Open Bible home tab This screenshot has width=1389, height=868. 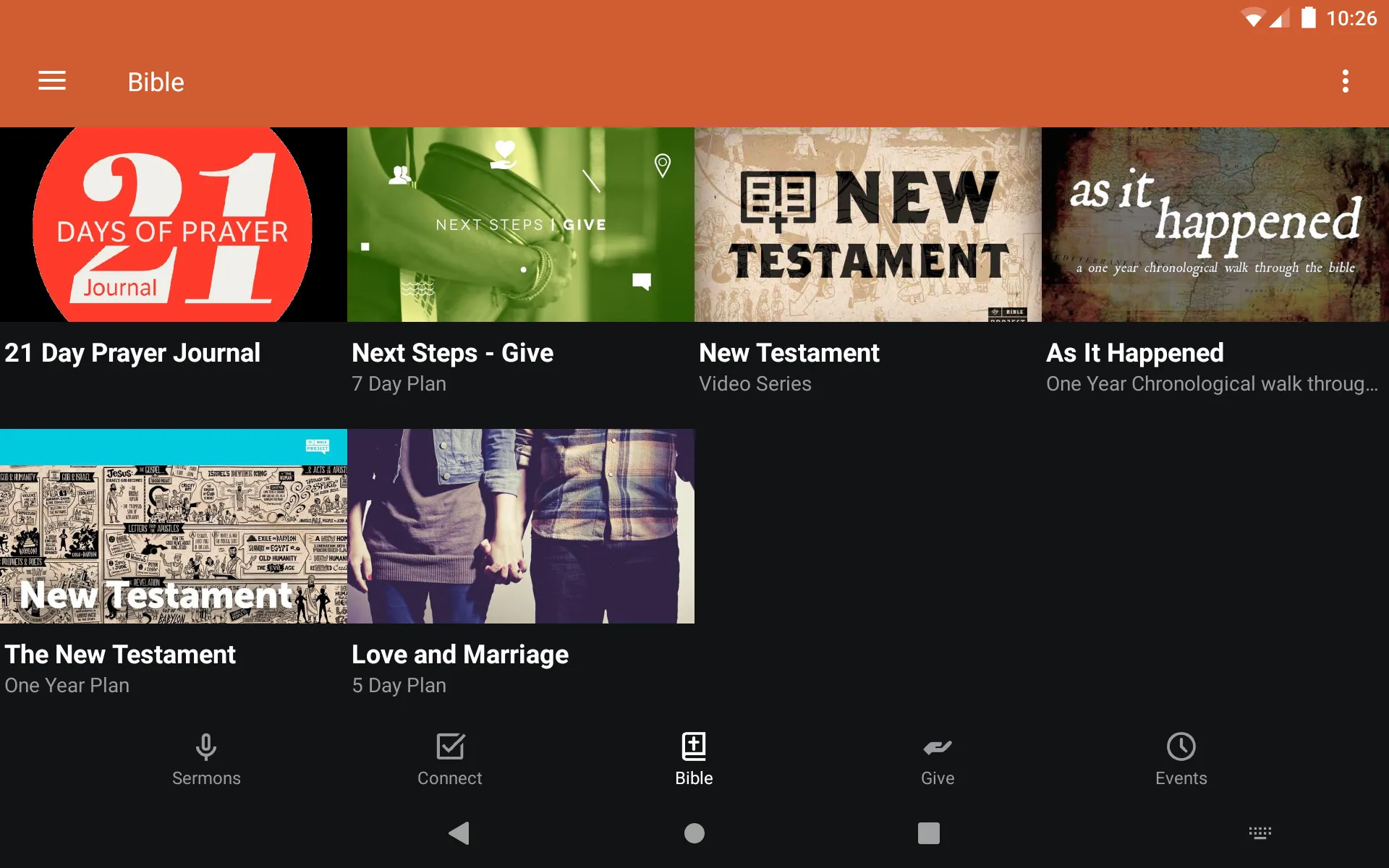coord(693,757)
